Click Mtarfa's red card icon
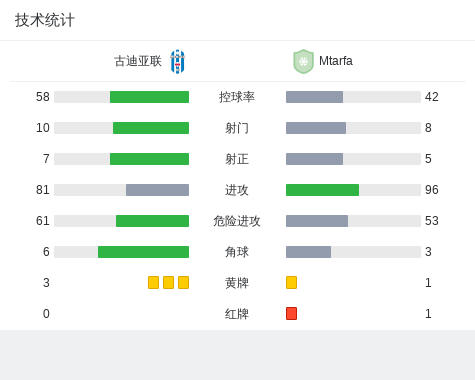475x380 pixels. 291,313
